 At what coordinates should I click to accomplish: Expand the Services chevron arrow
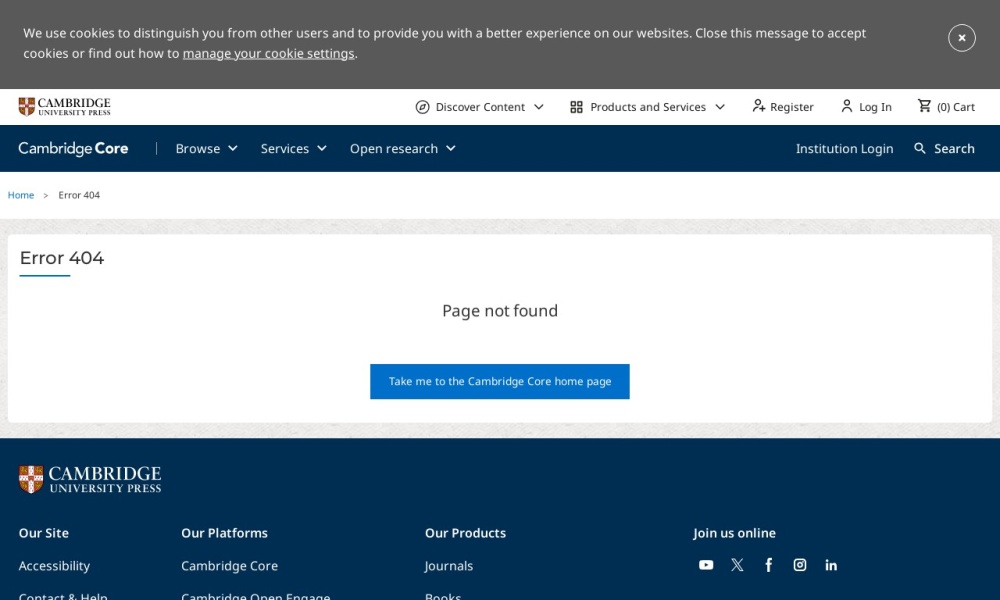[321, 149]
